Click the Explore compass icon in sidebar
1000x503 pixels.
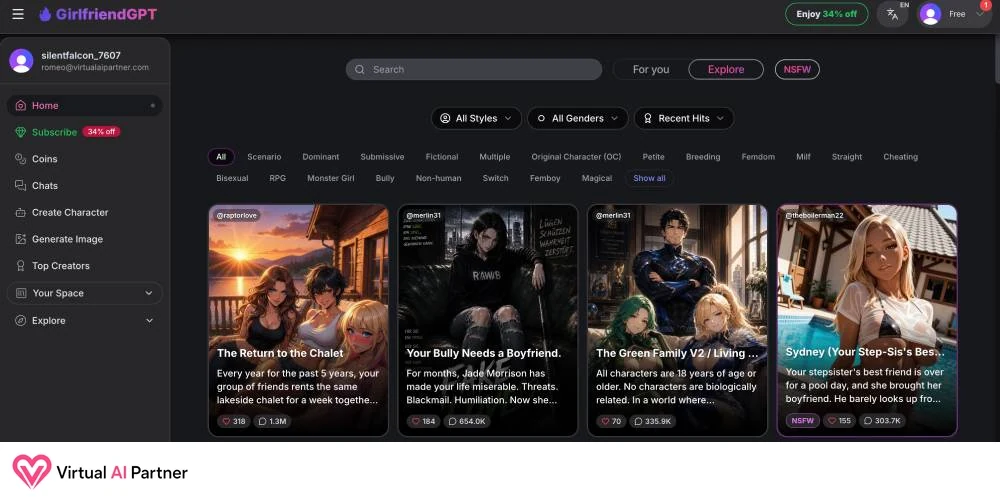(20, 321)
